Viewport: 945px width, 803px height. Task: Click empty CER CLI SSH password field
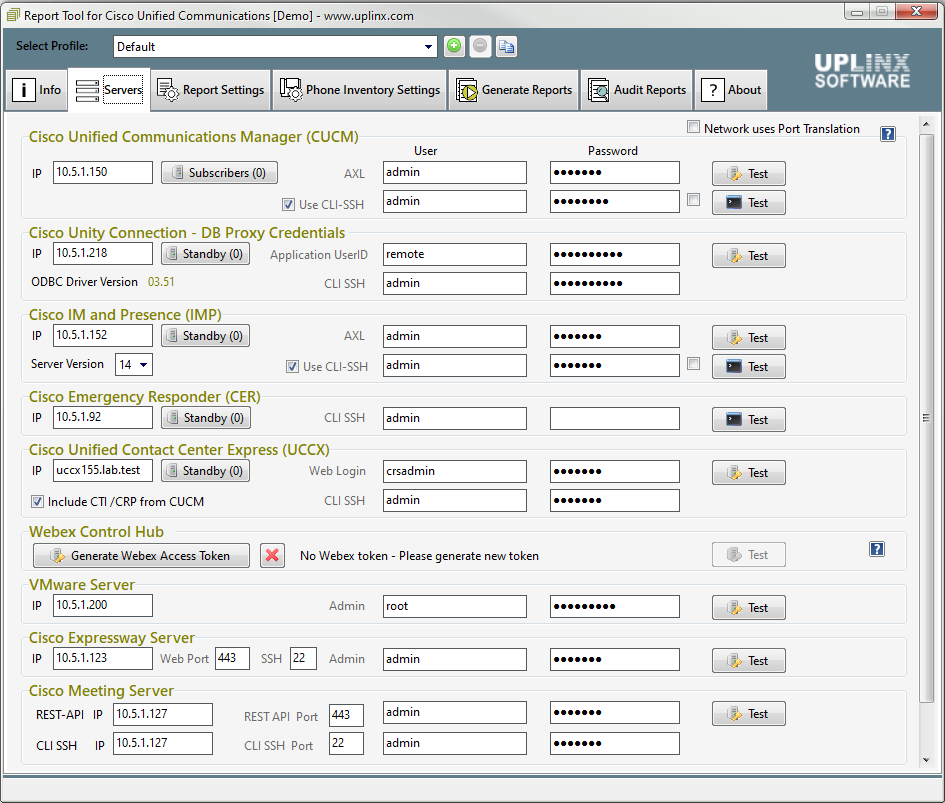tap(615, 418)
